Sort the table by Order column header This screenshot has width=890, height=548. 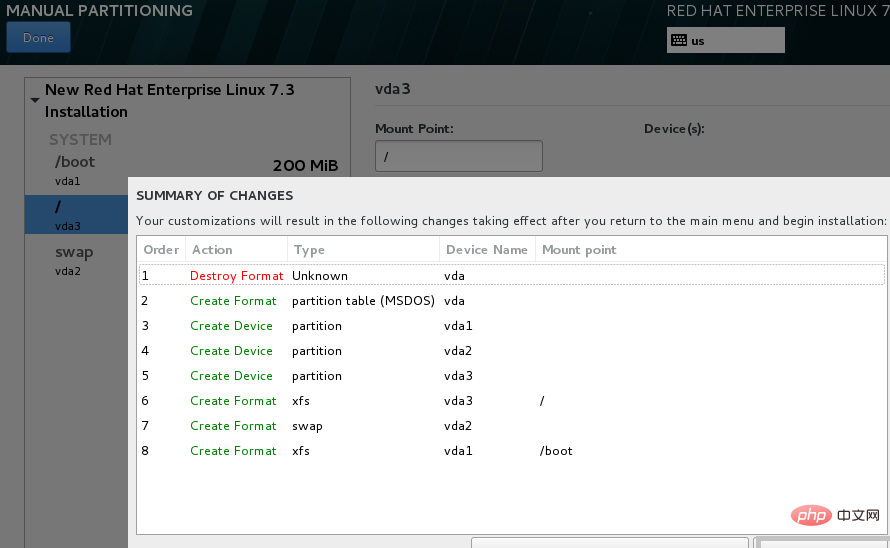161,250
